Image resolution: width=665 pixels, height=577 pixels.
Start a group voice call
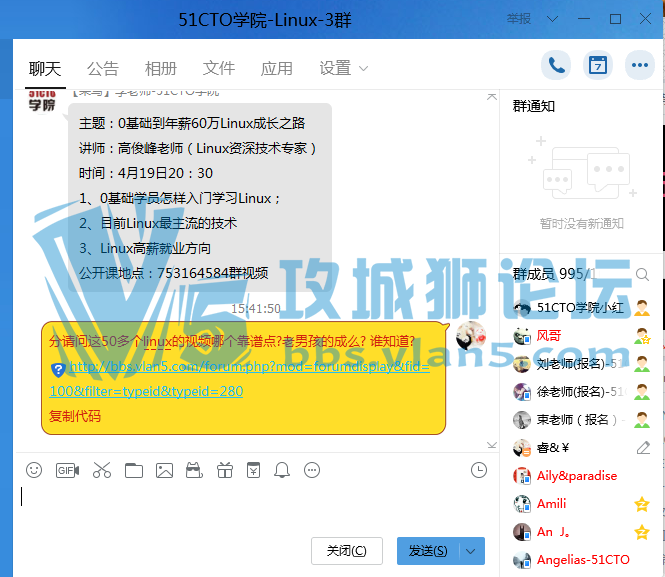556,65
